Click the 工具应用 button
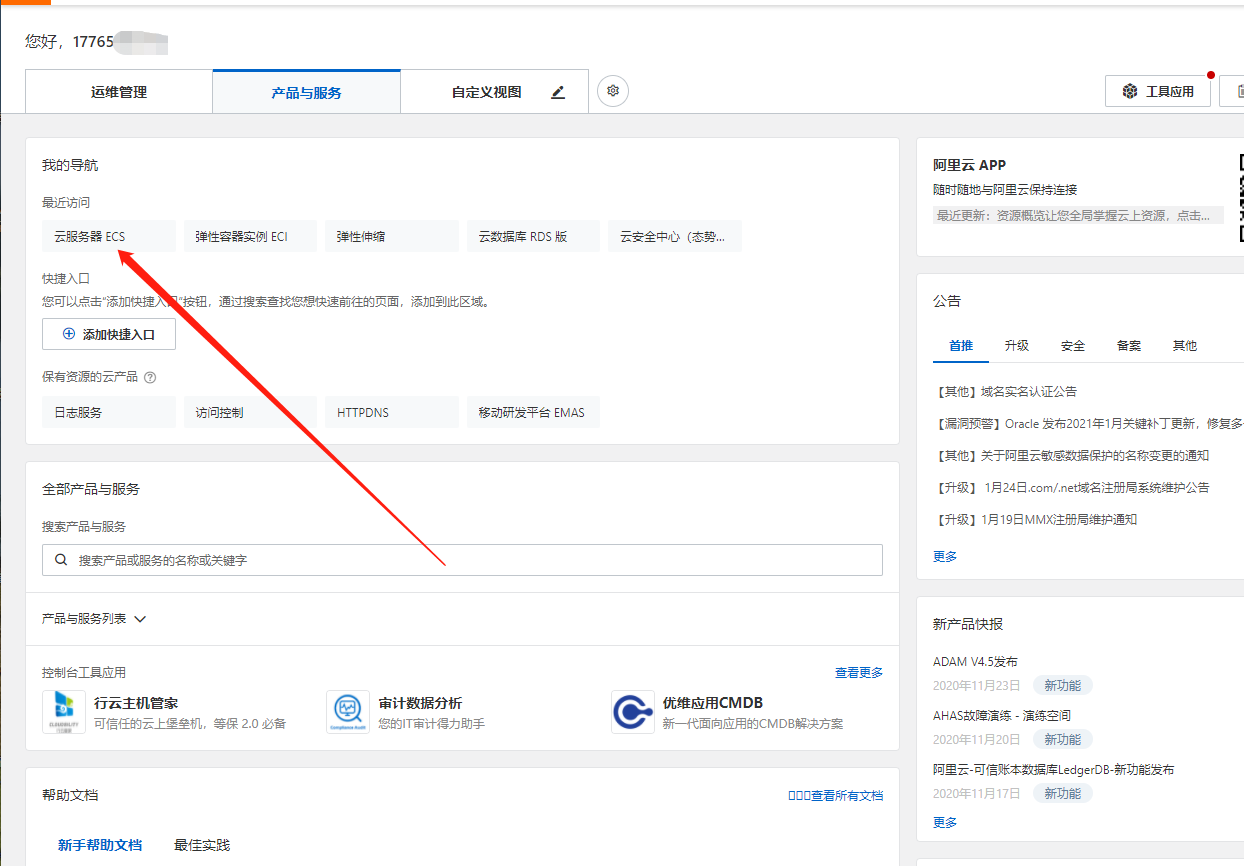 click(1158, 92)
